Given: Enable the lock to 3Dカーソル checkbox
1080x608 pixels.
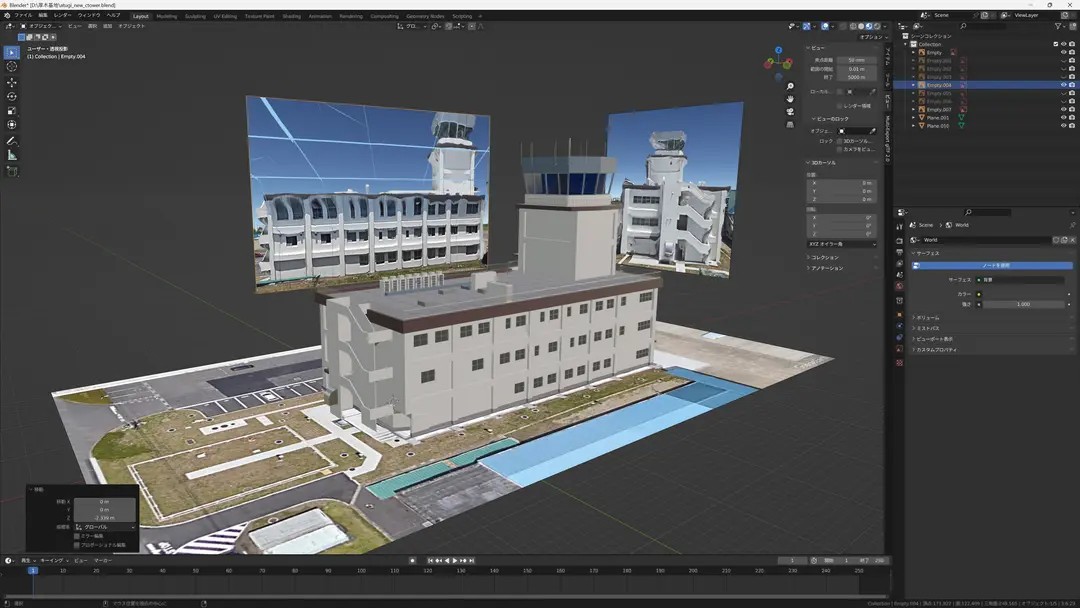Looking at the screenshot, I should (x=840, y=141).
